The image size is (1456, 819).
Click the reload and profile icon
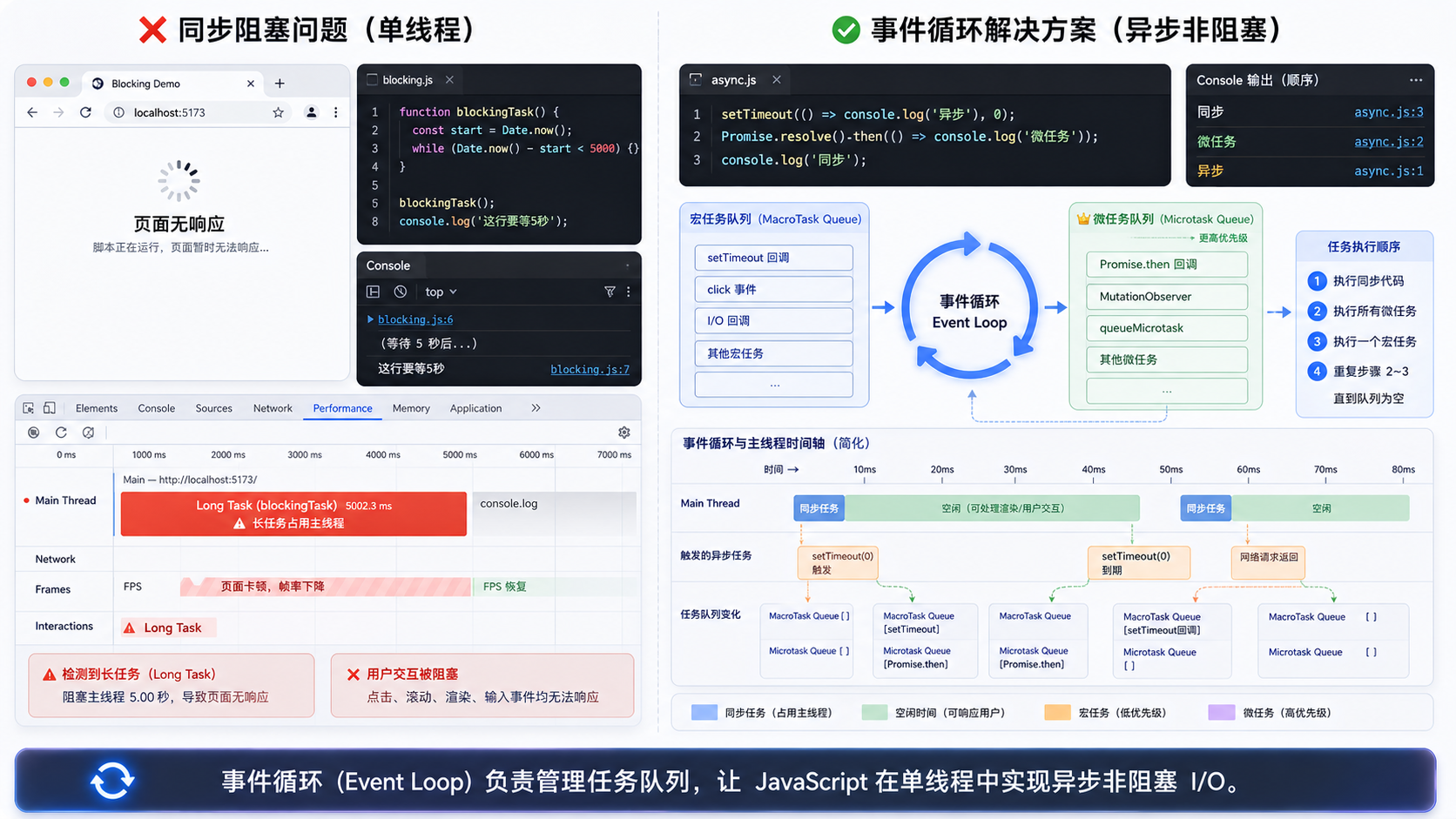click(x=61, y=433)
